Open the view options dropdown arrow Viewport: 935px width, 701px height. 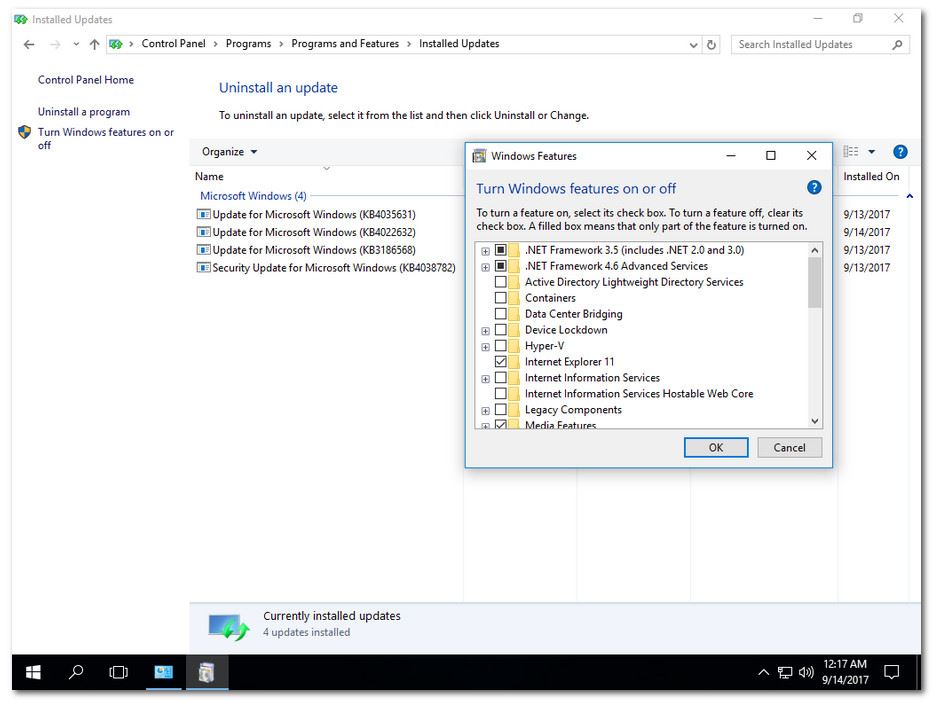(x=871, y=151)
